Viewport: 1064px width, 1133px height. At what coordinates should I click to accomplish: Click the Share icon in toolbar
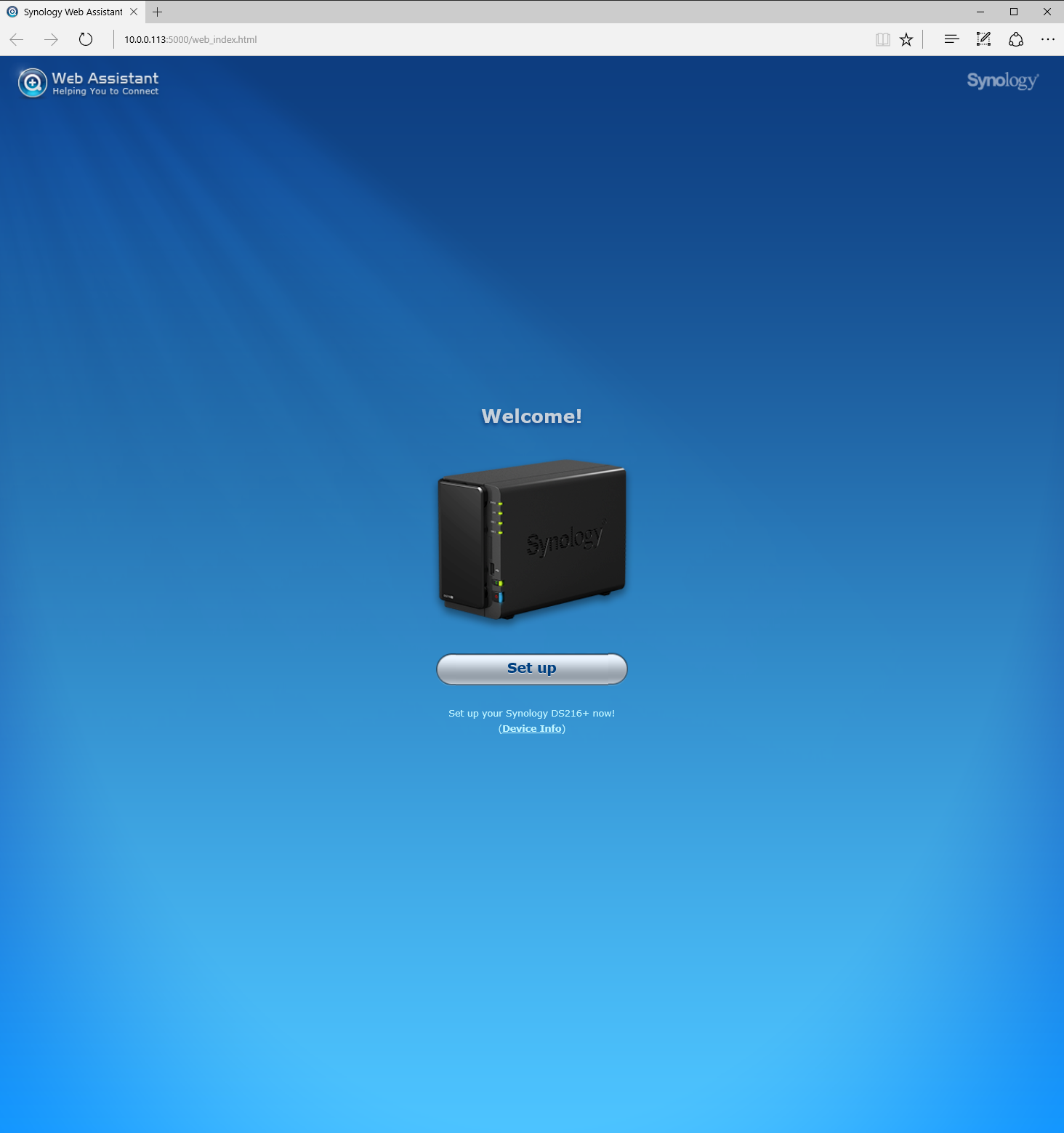(1016, 39)
